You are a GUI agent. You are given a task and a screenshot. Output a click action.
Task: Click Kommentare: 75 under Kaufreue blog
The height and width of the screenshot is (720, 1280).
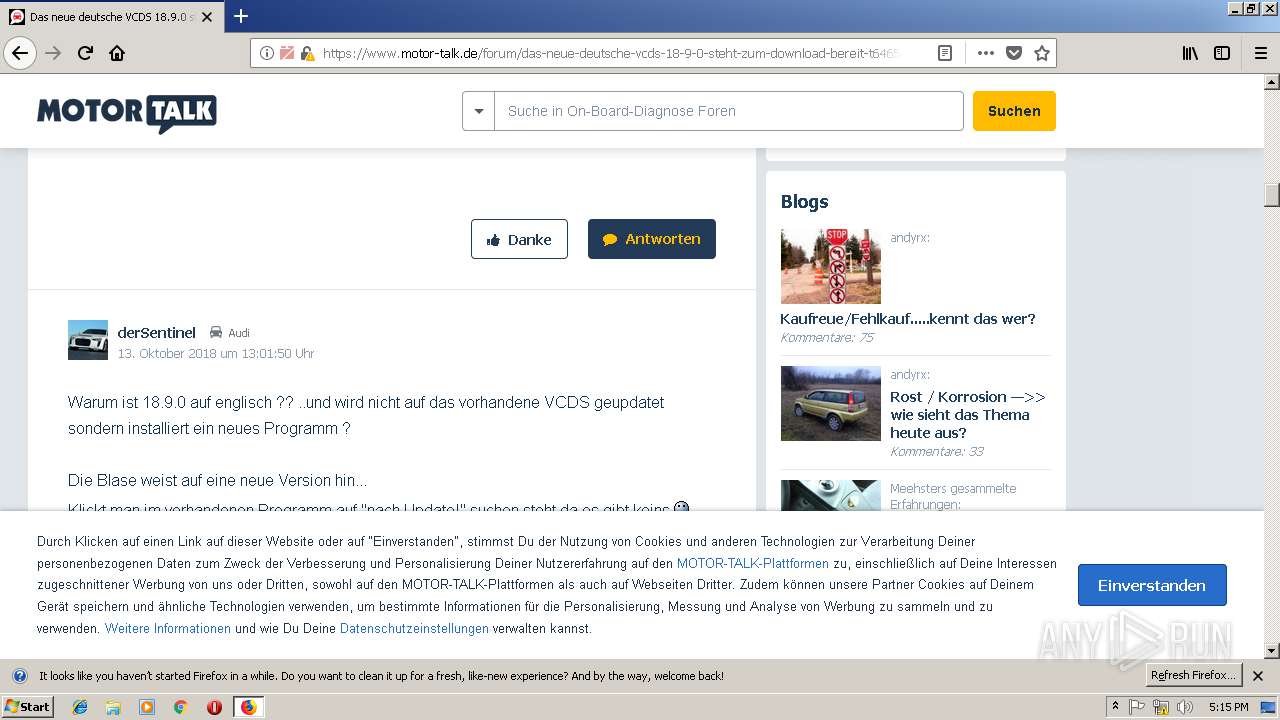(x=827, y=338)
